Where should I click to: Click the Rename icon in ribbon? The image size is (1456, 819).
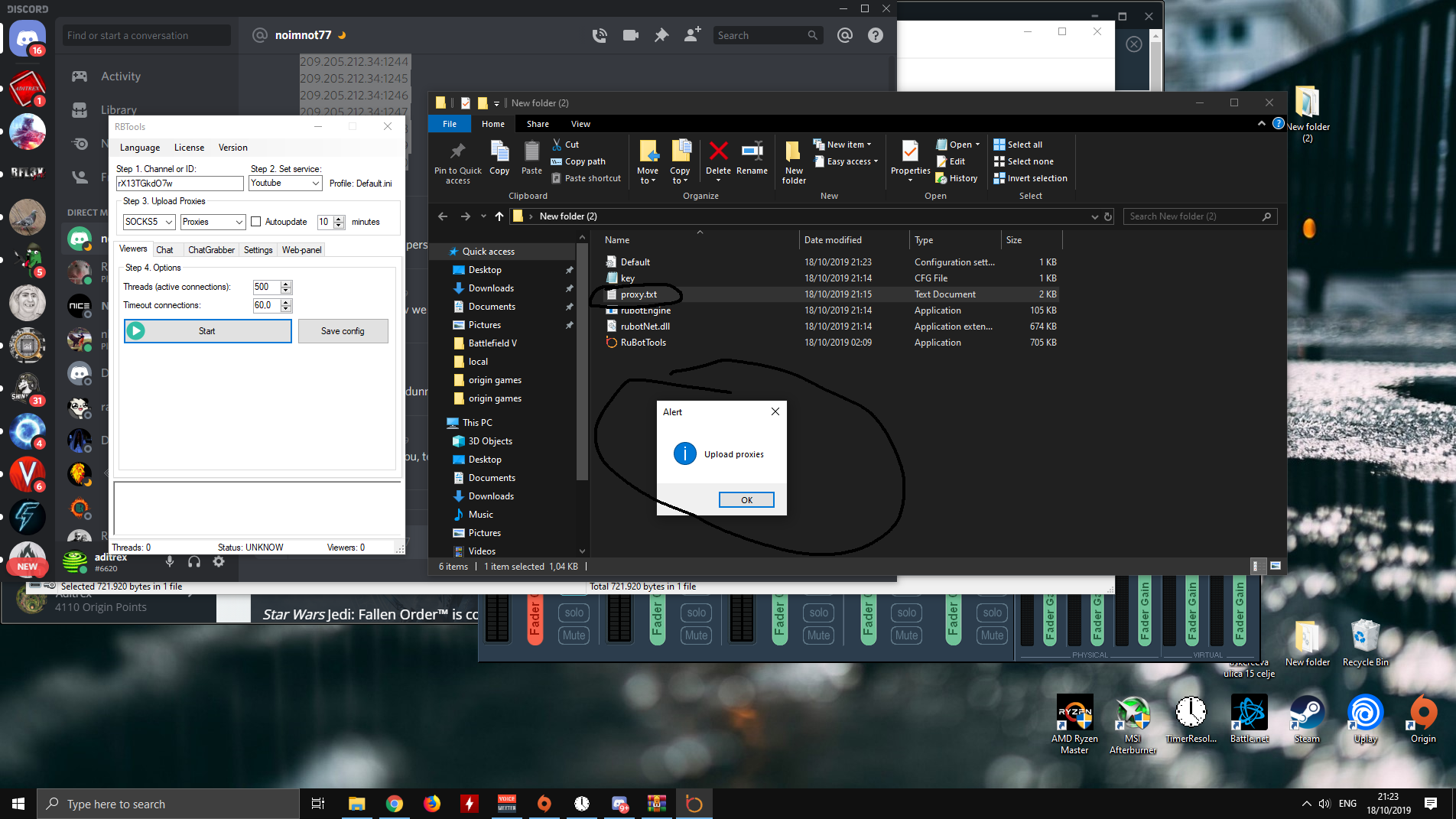[752, 157]
